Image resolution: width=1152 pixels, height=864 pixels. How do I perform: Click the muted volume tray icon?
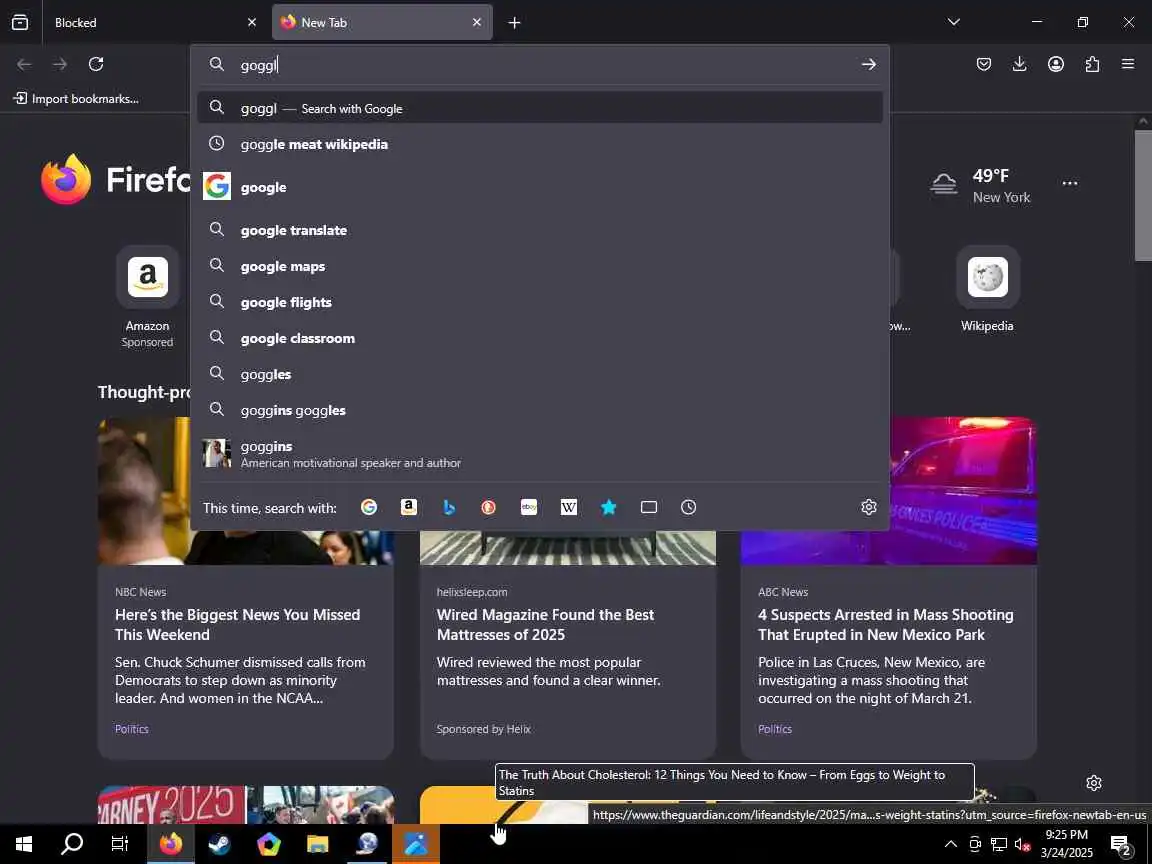1022,844
